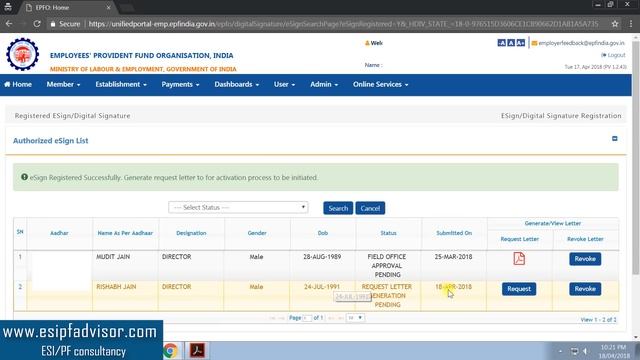The image size is (640, 360).
Task: Open the Chrome menu with three dots
Action: pos(631,24)
